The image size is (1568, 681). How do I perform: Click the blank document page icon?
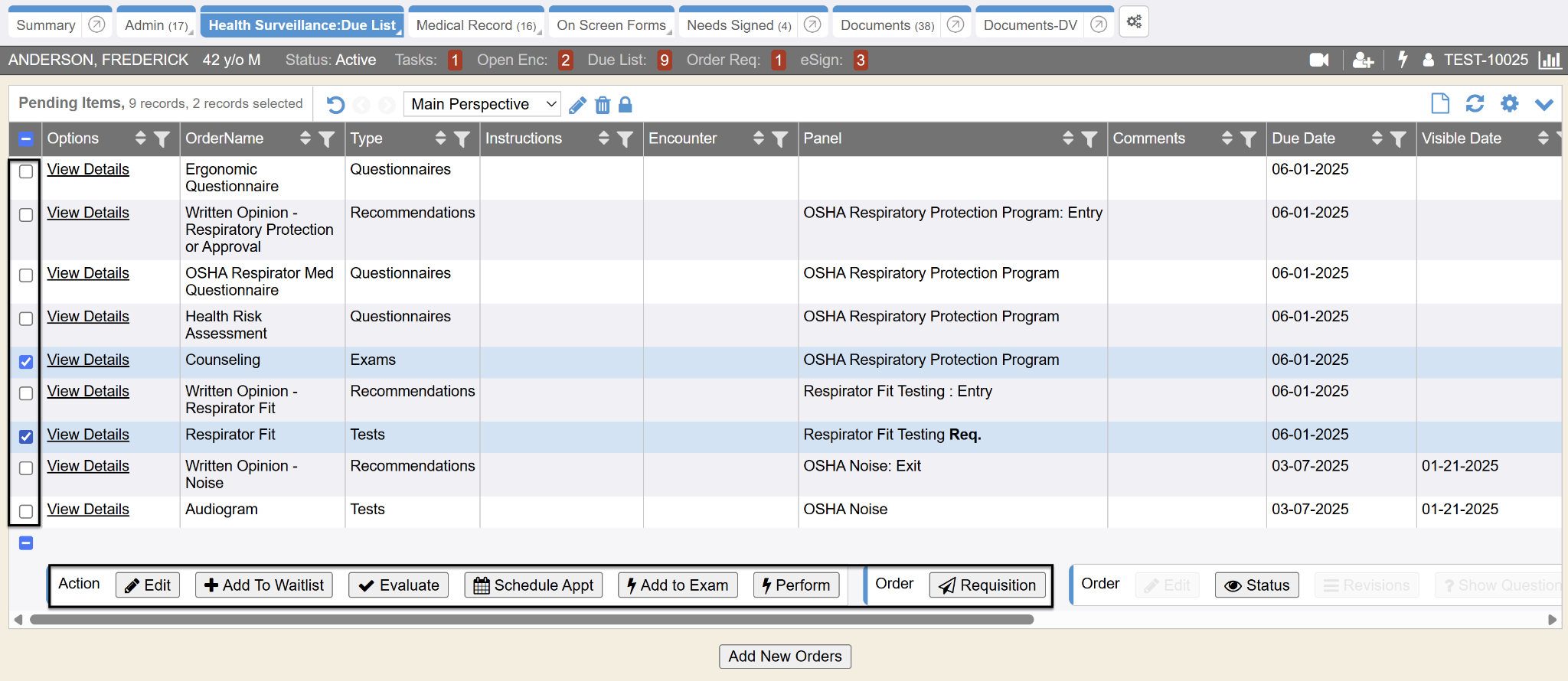tap(1440, 103)
